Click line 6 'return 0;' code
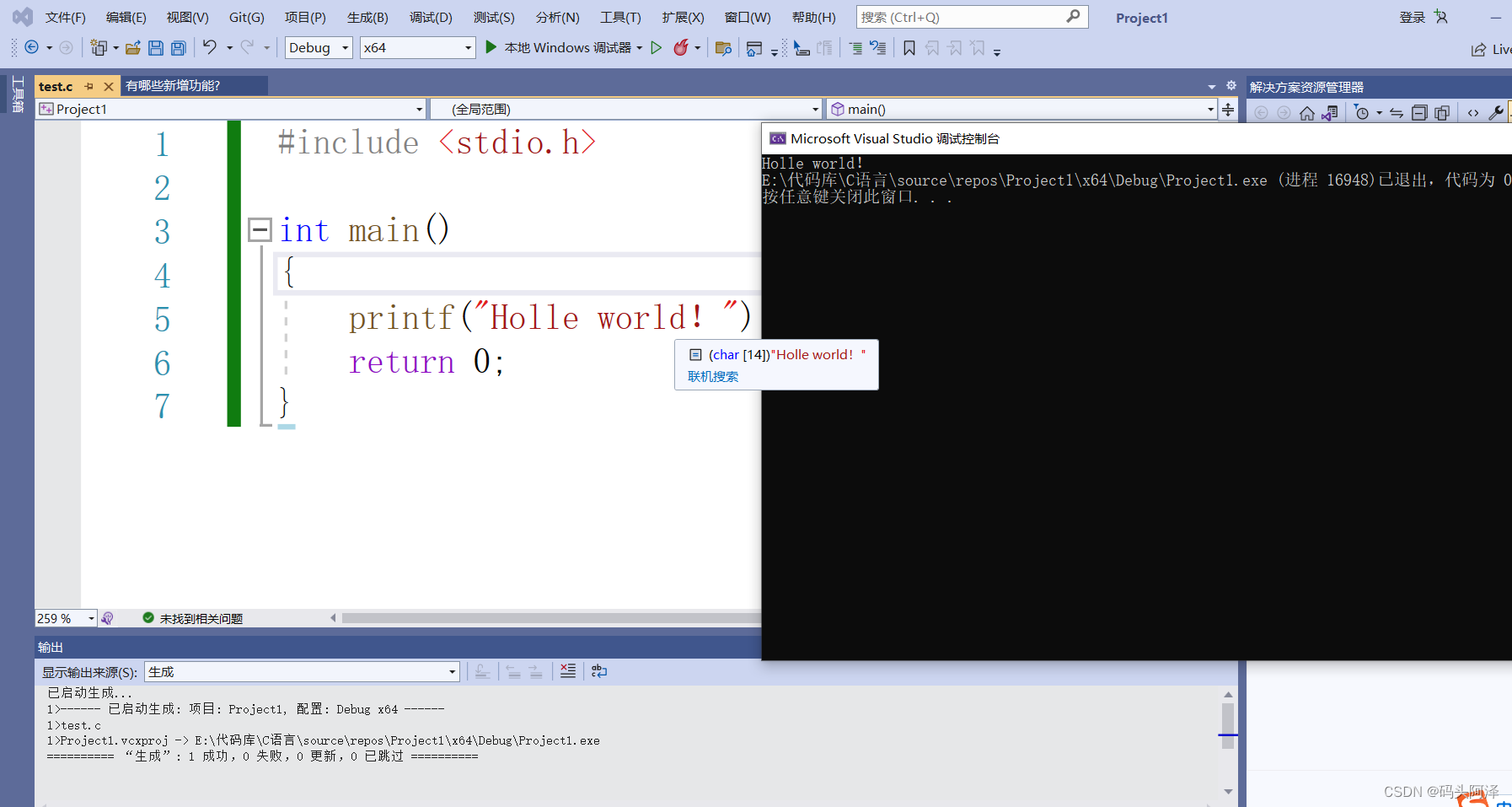 (x=426, y=362)
